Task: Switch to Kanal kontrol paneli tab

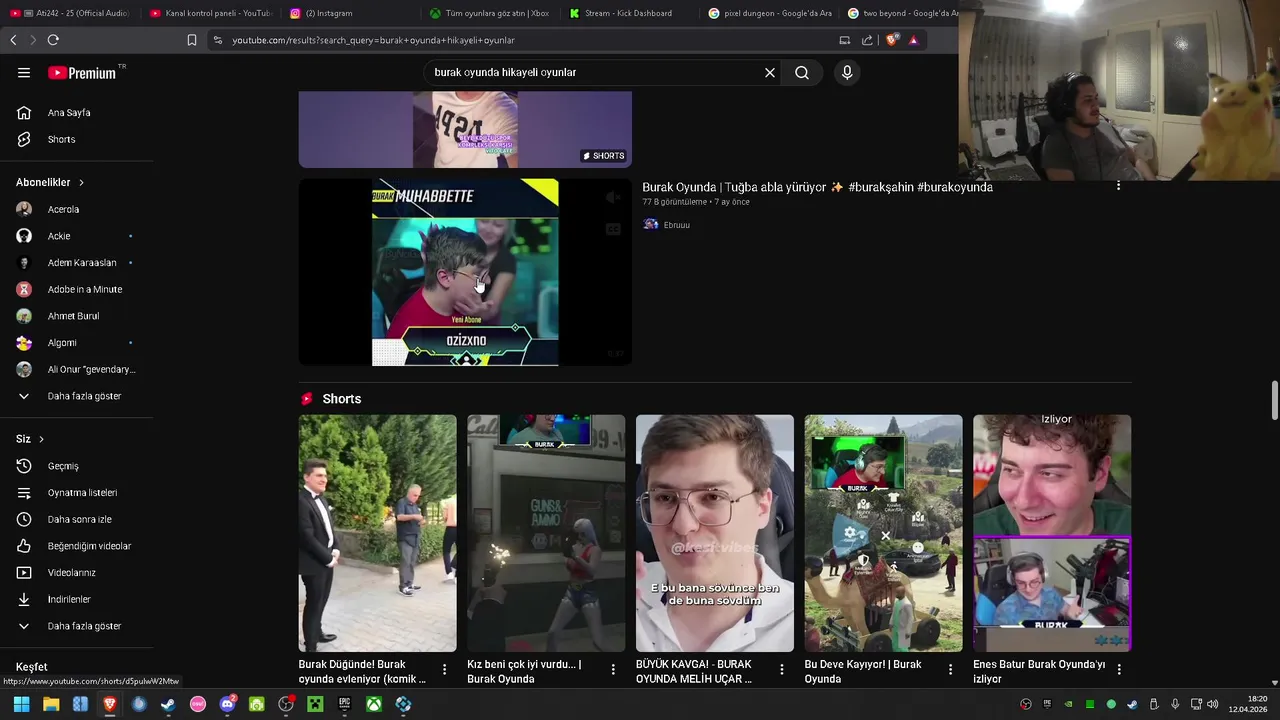Action: 210,13
